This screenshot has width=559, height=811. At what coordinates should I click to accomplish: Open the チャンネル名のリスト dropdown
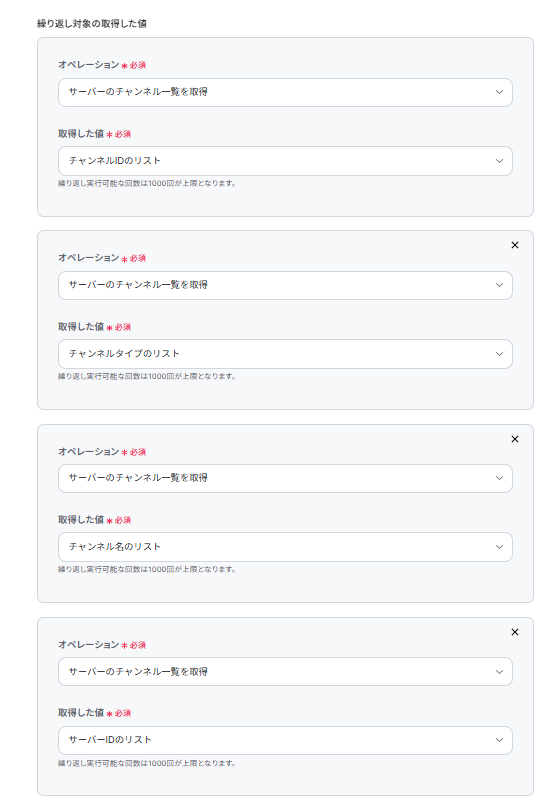click(x=285, y=547)
